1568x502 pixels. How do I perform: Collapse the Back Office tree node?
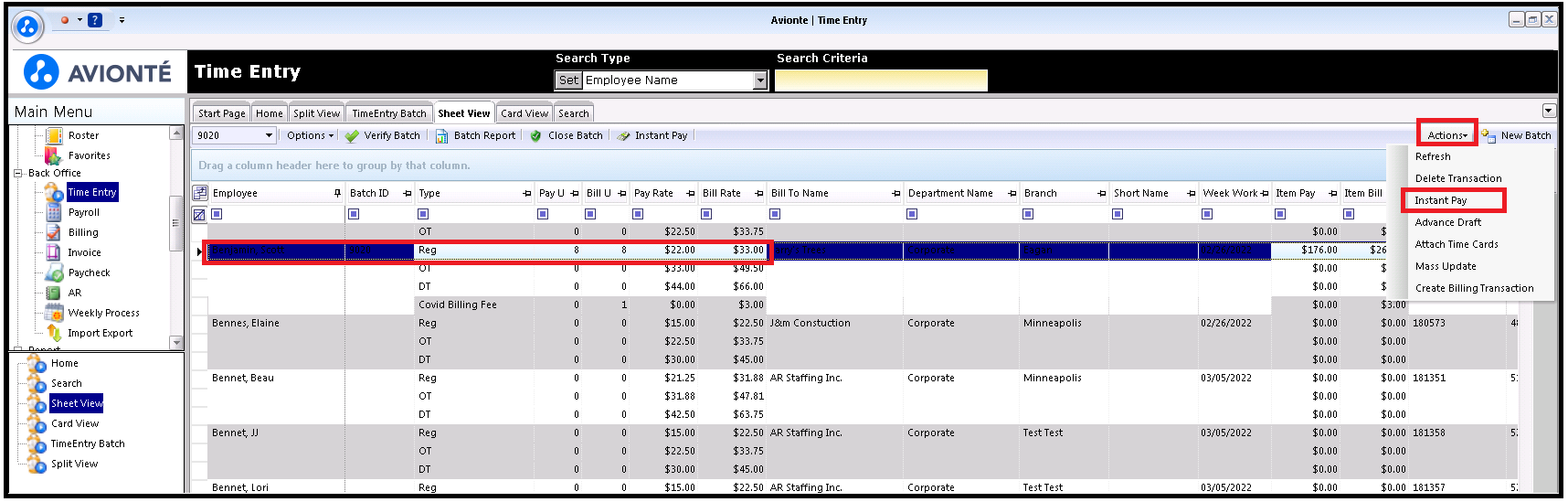point(17,173)
